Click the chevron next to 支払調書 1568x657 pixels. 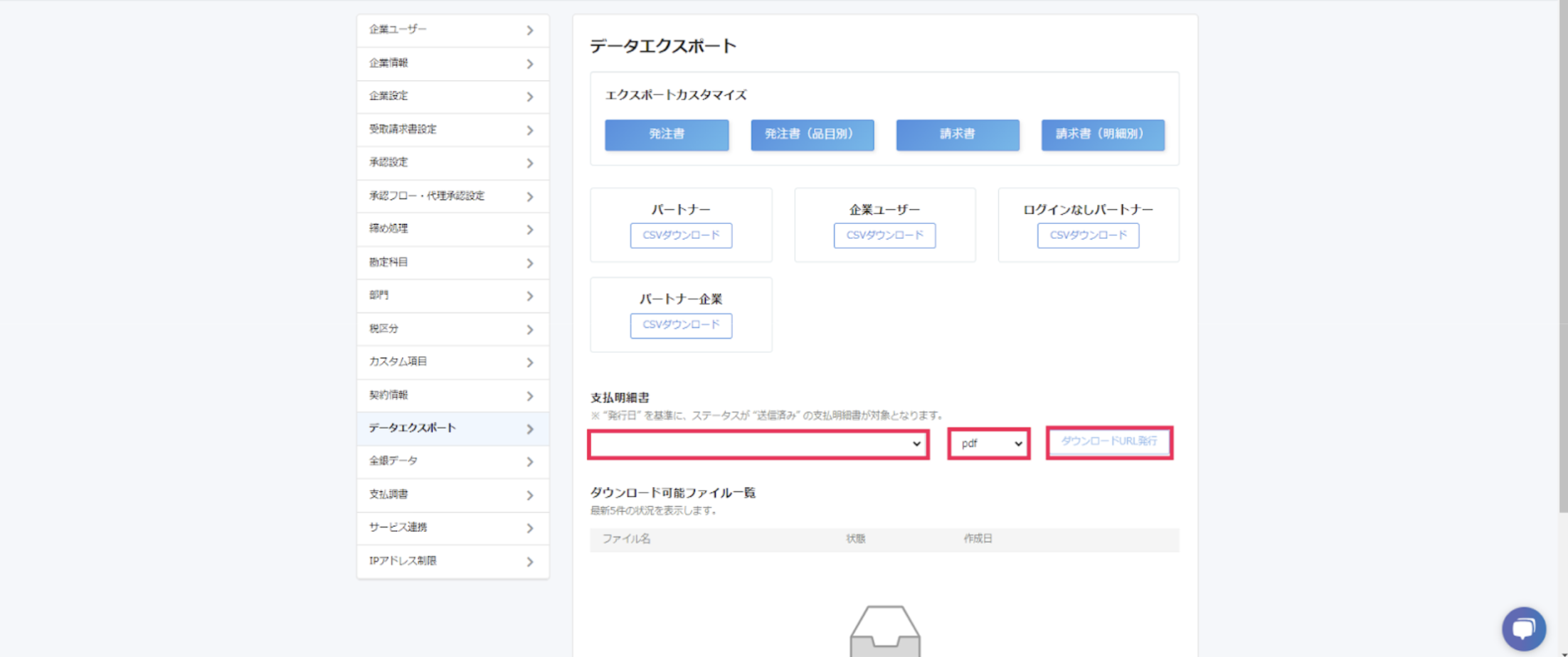[530, 496]
